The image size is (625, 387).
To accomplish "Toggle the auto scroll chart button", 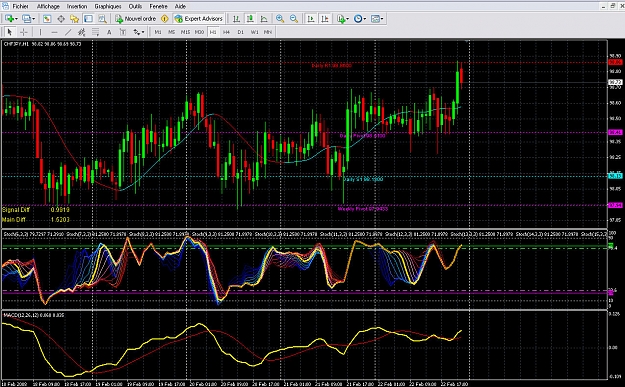I will tap(311, 19).
